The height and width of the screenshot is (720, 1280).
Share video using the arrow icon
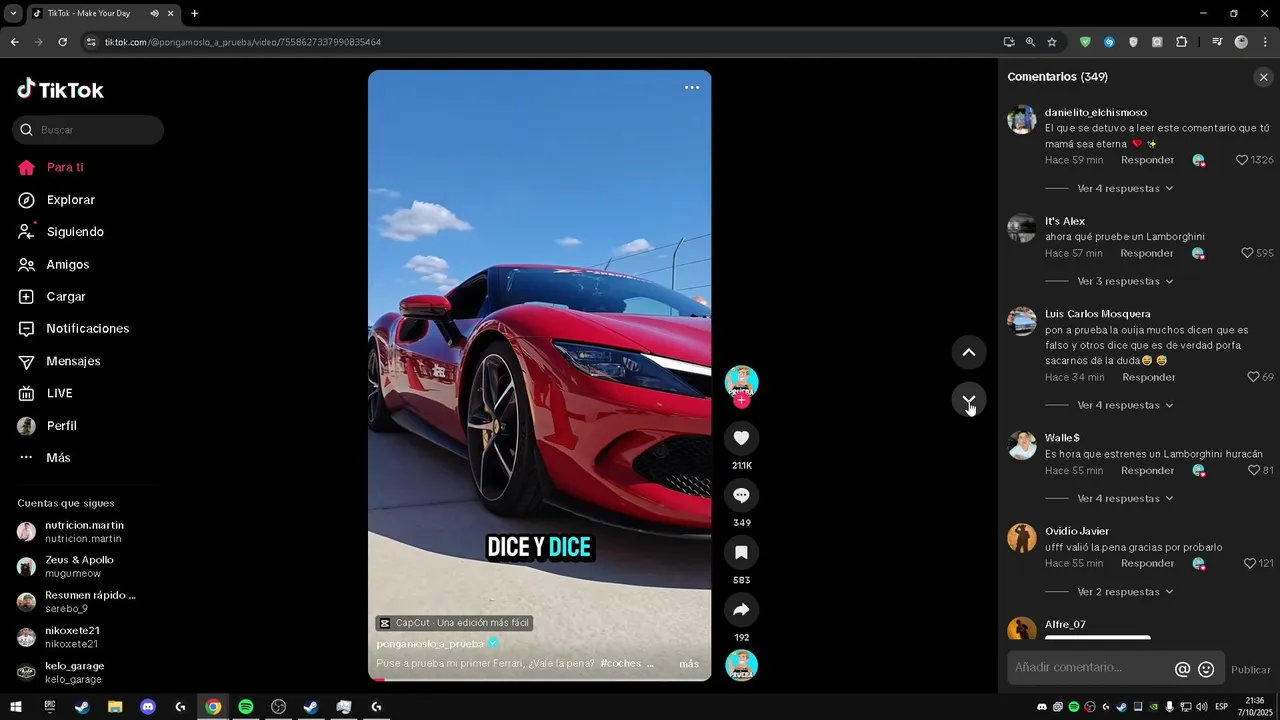(x=741, y=609)
